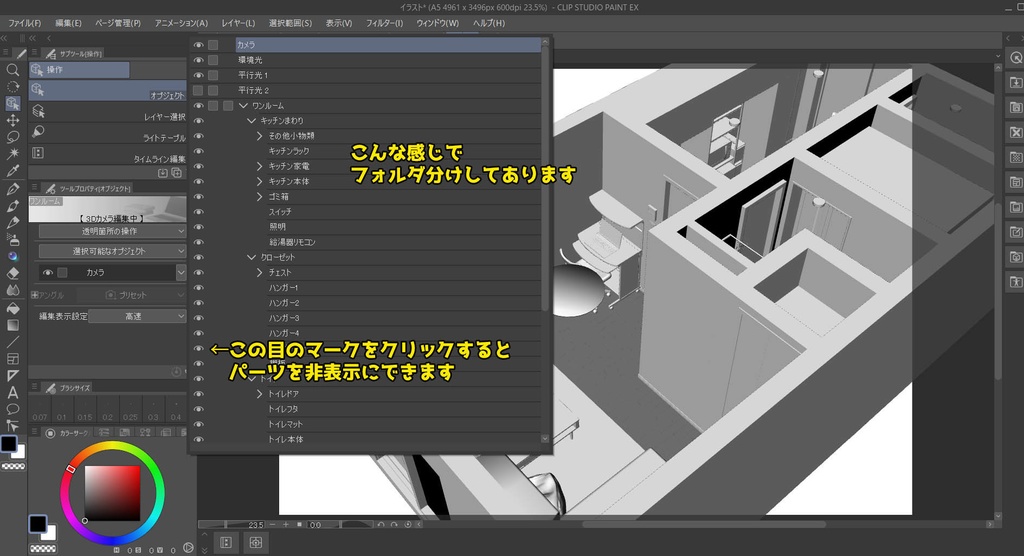Select the Zoom magnifier tool
Image resolution: width=1024 pixels, height=556 pixels.
coord(12,69)
